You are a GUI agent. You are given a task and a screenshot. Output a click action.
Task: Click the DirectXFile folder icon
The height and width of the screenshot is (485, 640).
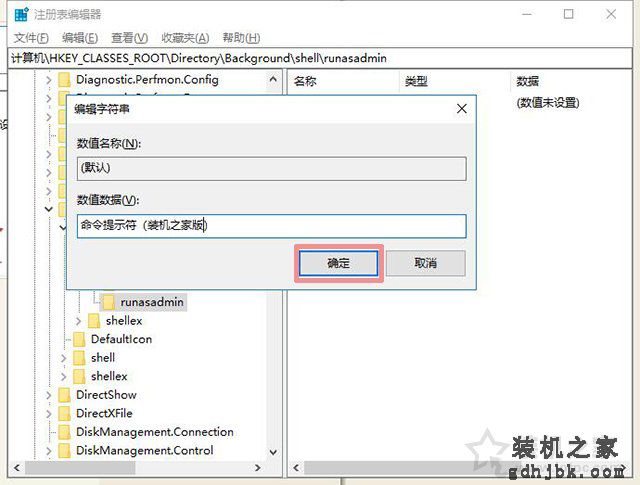click(x=64, y=414)
